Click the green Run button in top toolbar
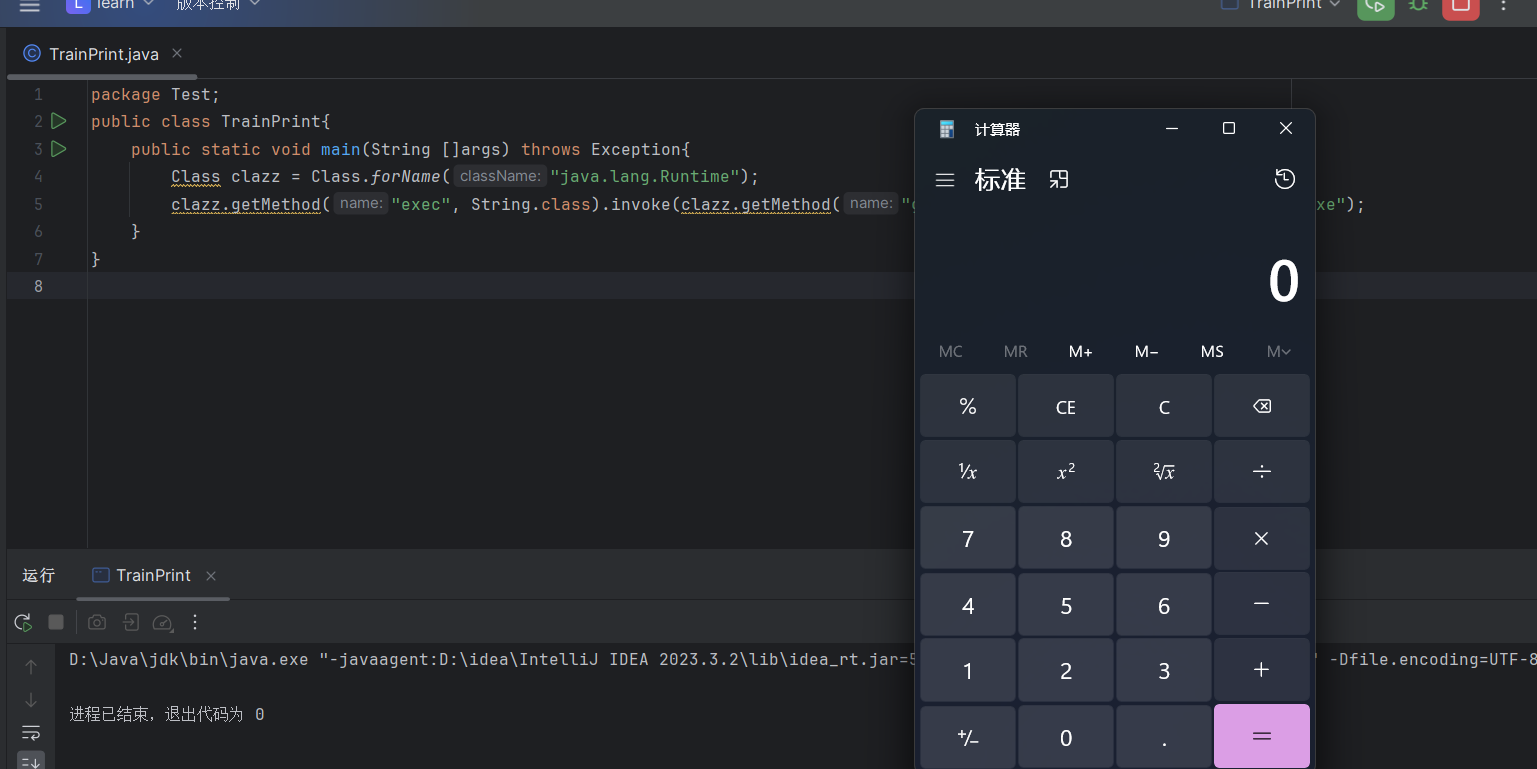This screenshot has height=769, width=1537. point(1376,7)
